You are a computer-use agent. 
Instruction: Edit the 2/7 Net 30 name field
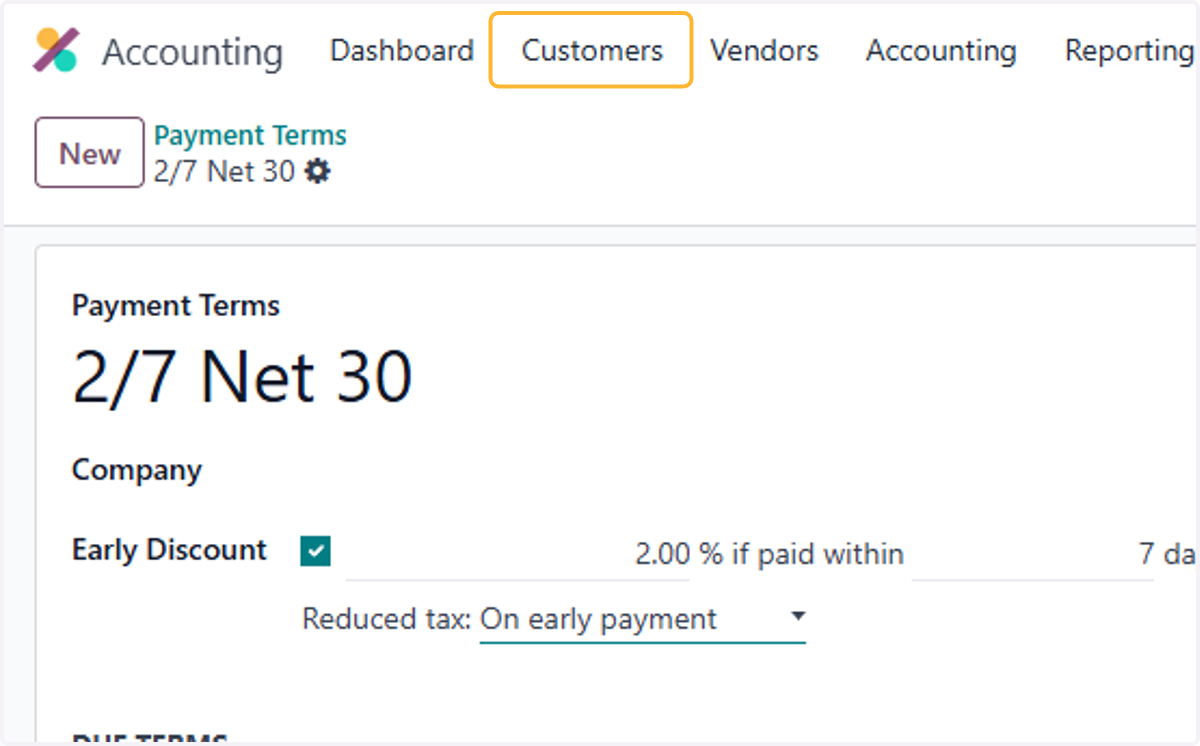coord(242,378)
